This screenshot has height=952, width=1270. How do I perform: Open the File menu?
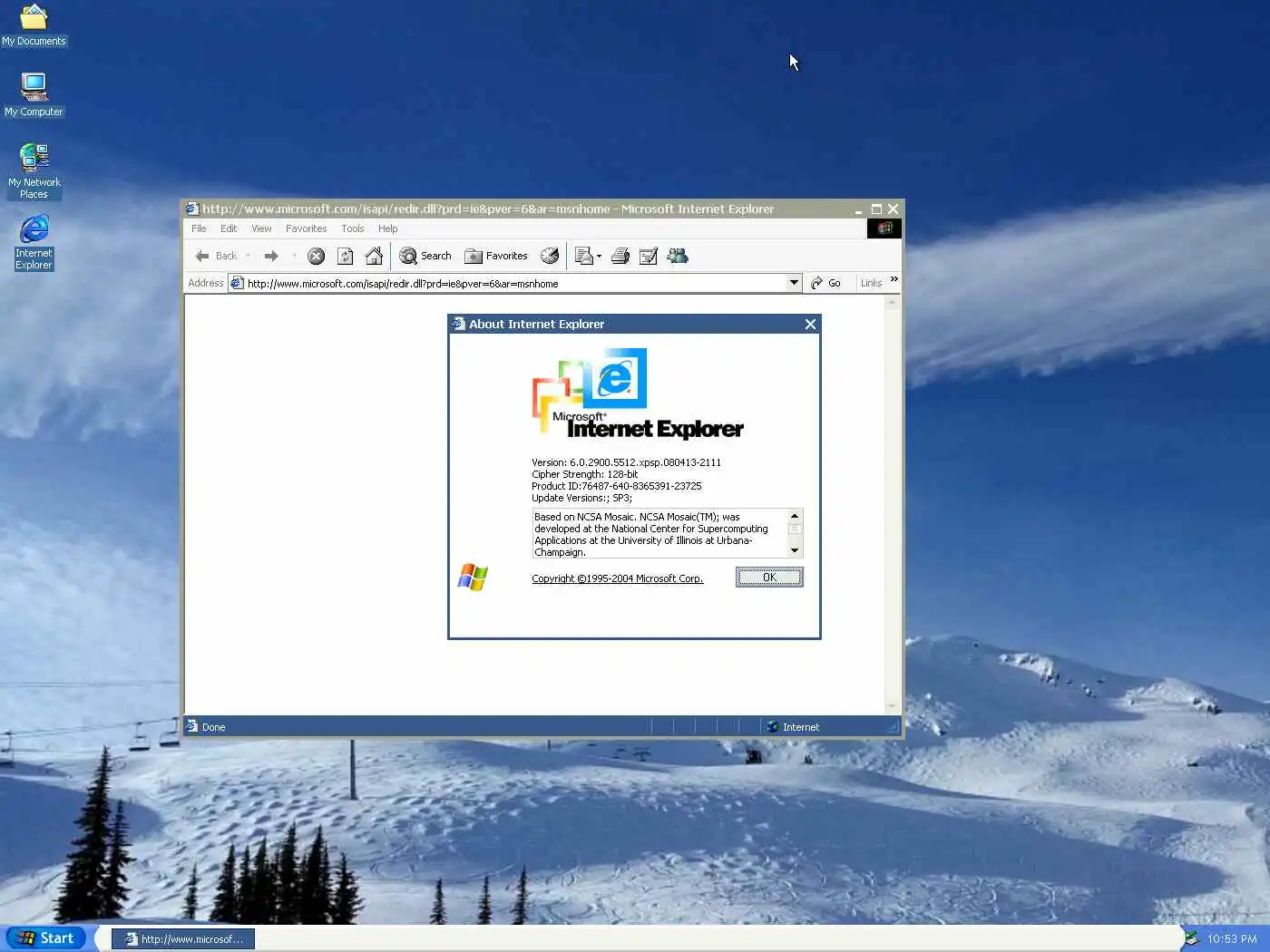(x=199, y=228)
